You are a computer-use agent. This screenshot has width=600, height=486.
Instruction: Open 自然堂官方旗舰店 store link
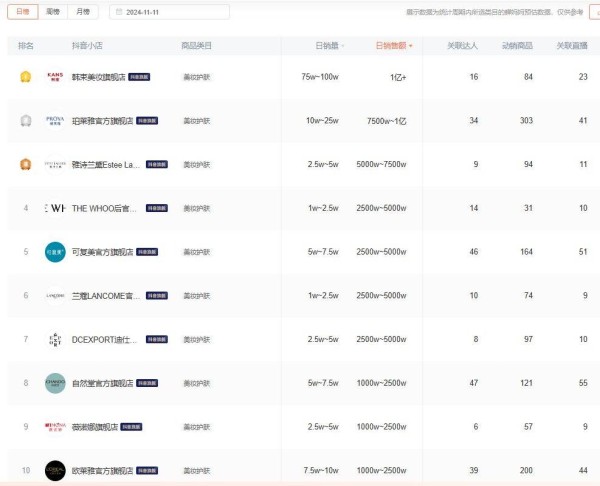point(103,383)
